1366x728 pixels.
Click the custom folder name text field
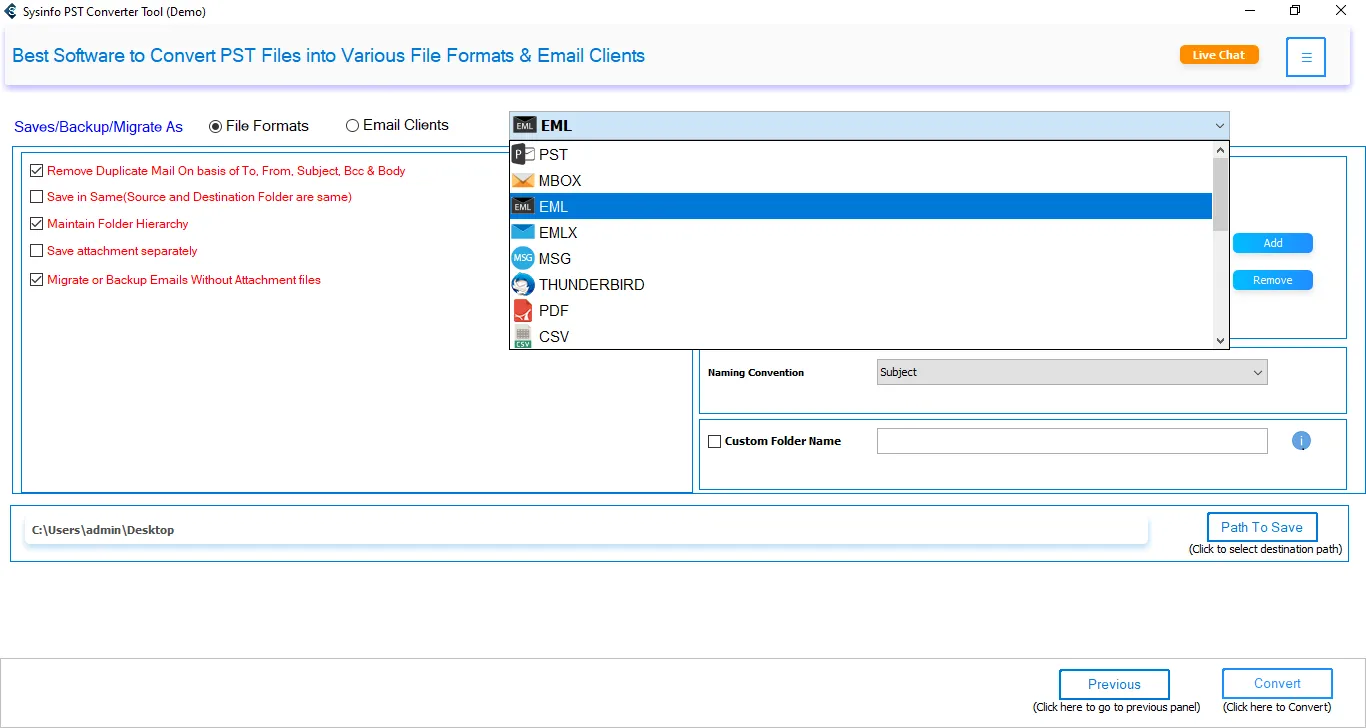click(x=1071, y=441)
